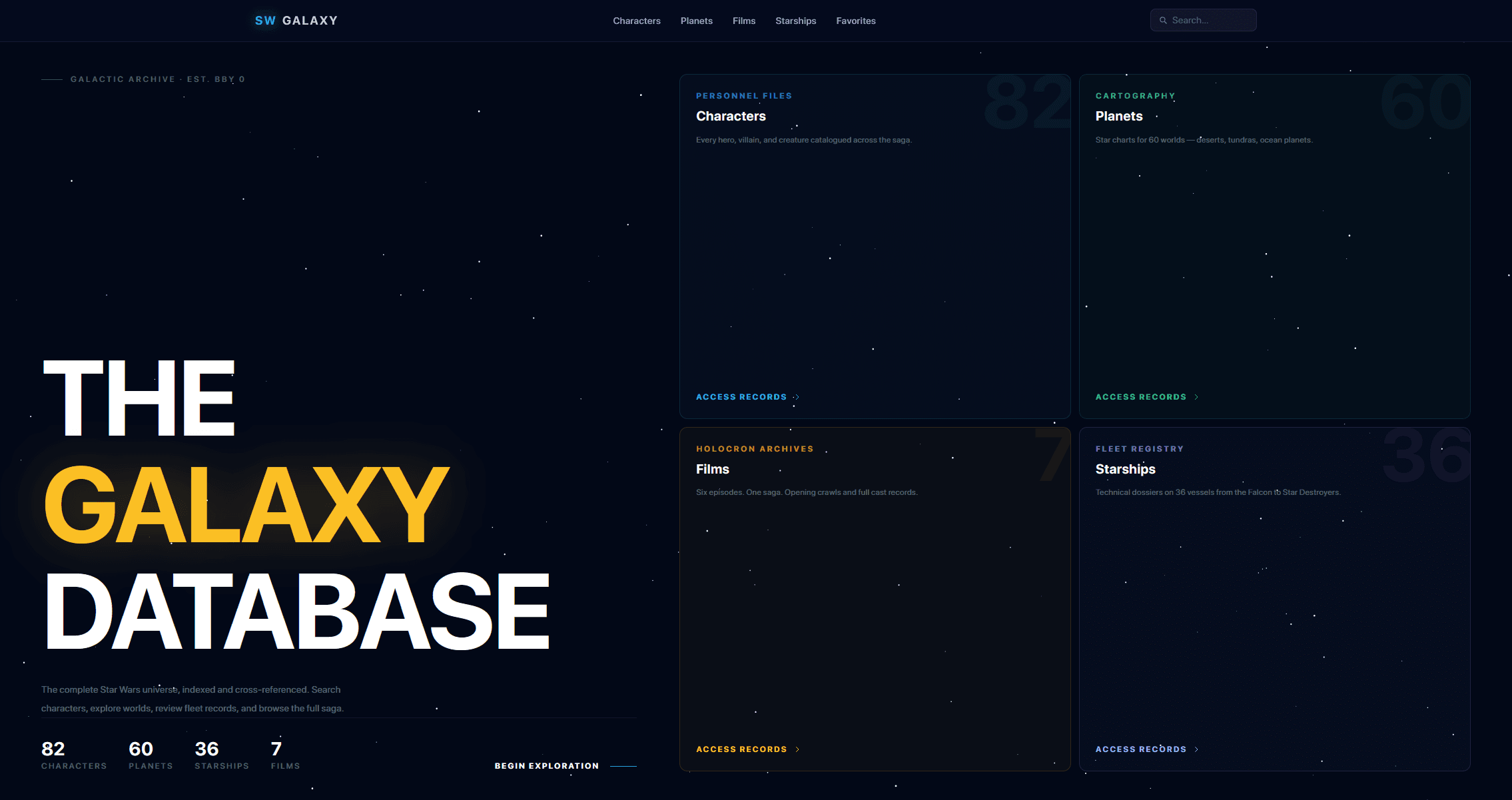This screenshot has height=800, width=1512.
Task: Click Access Records in Films card
Action: point(741,749)
